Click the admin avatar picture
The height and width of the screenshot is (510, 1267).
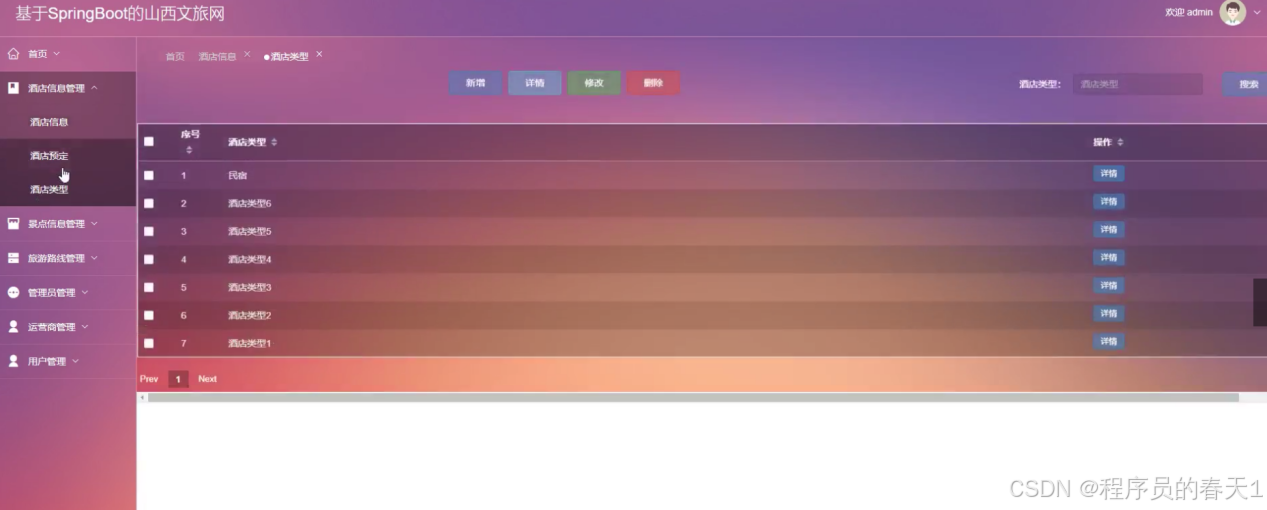click(x=1233, y=12)
